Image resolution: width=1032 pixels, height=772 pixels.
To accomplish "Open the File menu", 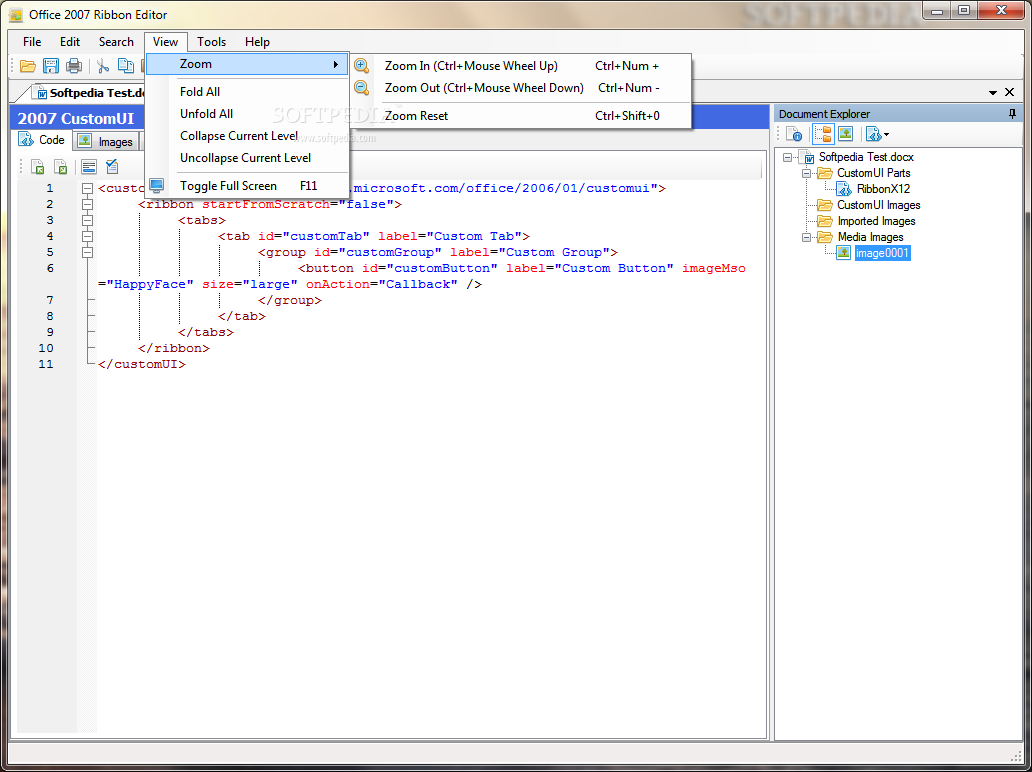I will 32,41.
